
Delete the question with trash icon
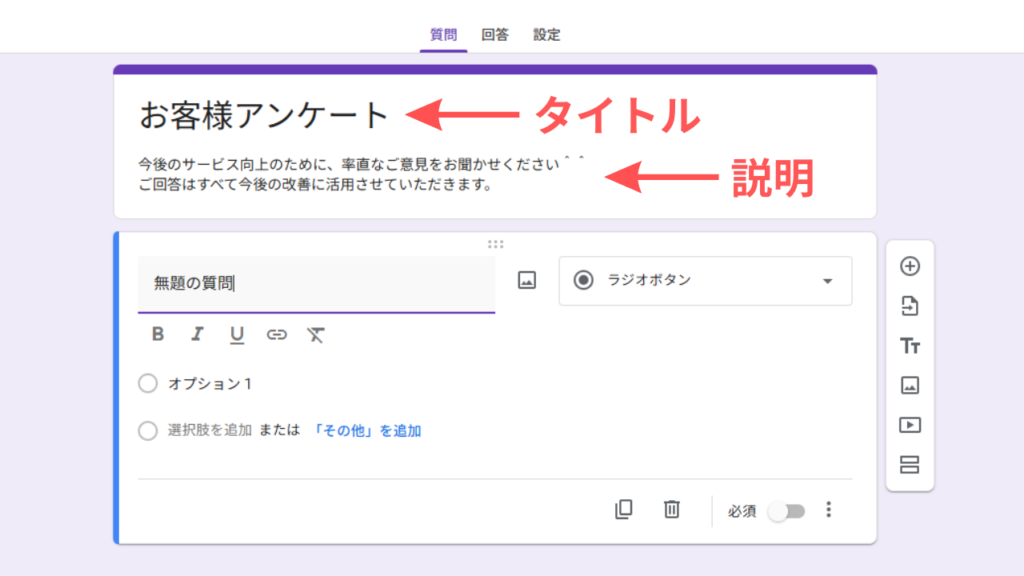click(x=672, y=510)
